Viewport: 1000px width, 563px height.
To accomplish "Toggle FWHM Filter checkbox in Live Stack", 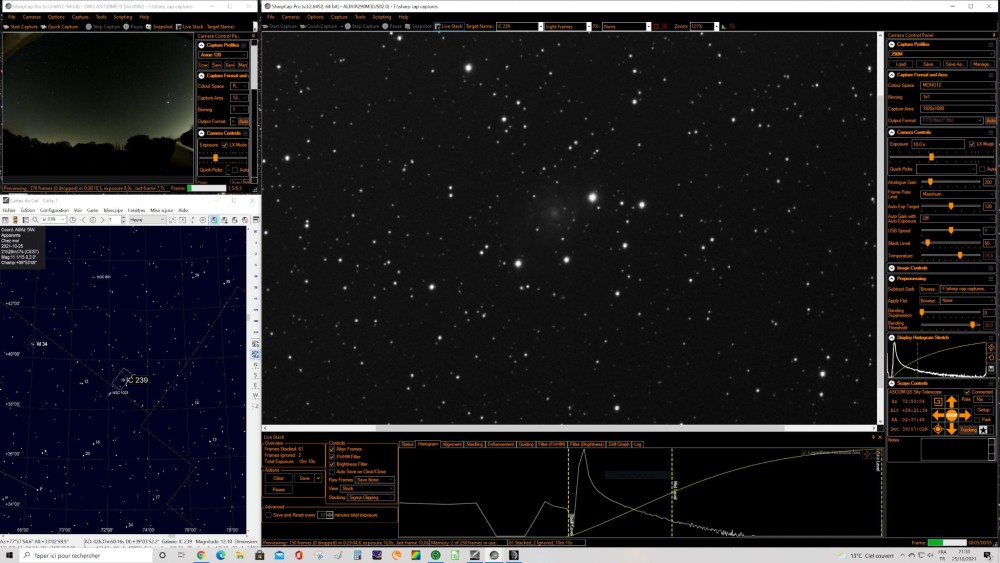I will pos(332,457).
